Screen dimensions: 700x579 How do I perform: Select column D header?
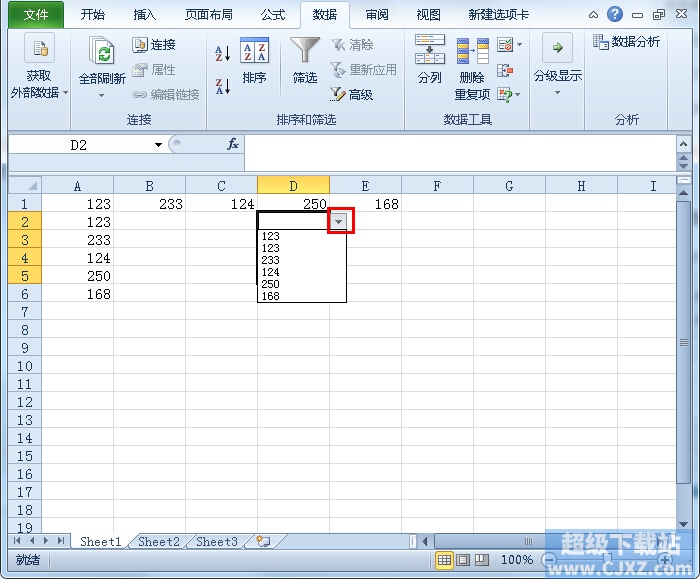(293, 185)
